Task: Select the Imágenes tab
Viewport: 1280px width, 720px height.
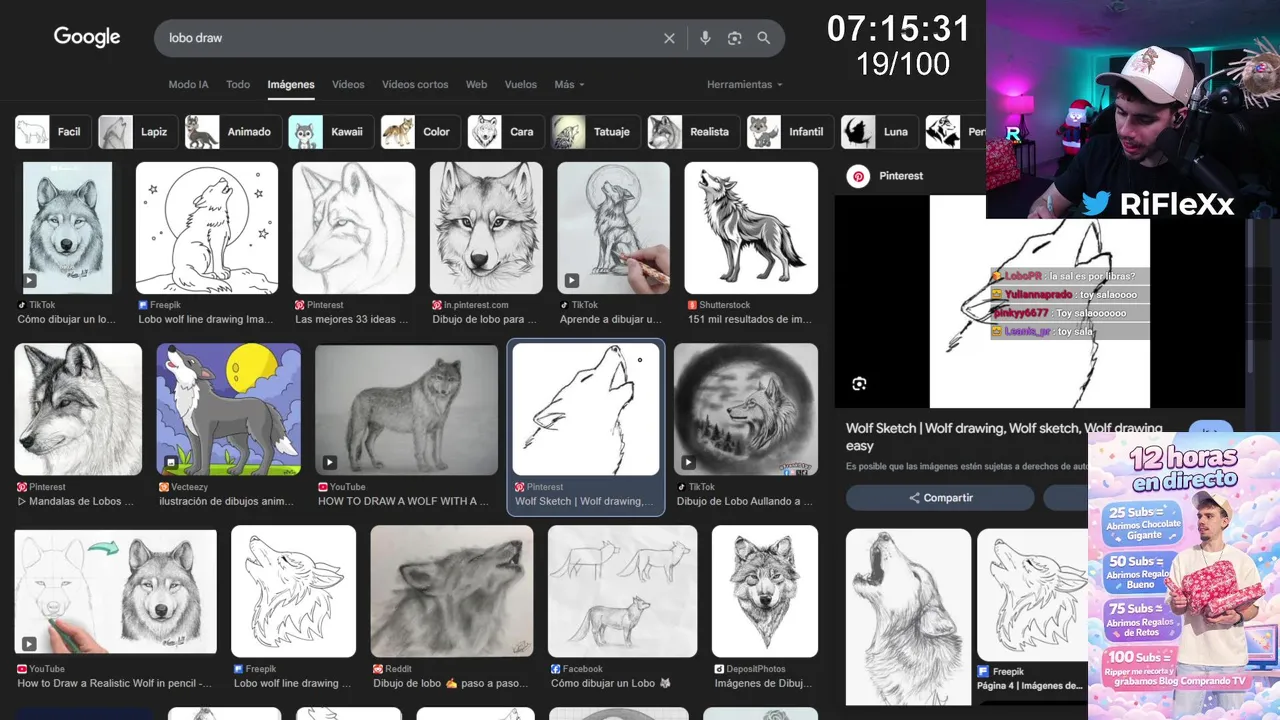Action: coord(291,85)
